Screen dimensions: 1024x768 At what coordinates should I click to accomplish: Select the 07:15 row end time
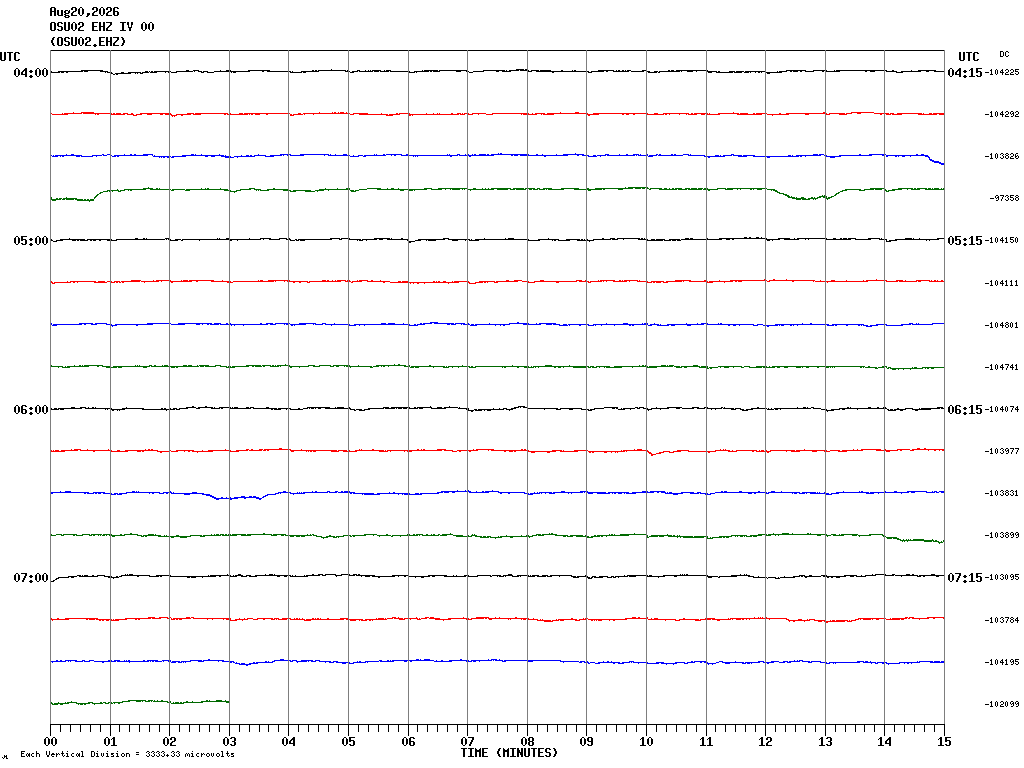pyautogui.click(x=965, y=578)
